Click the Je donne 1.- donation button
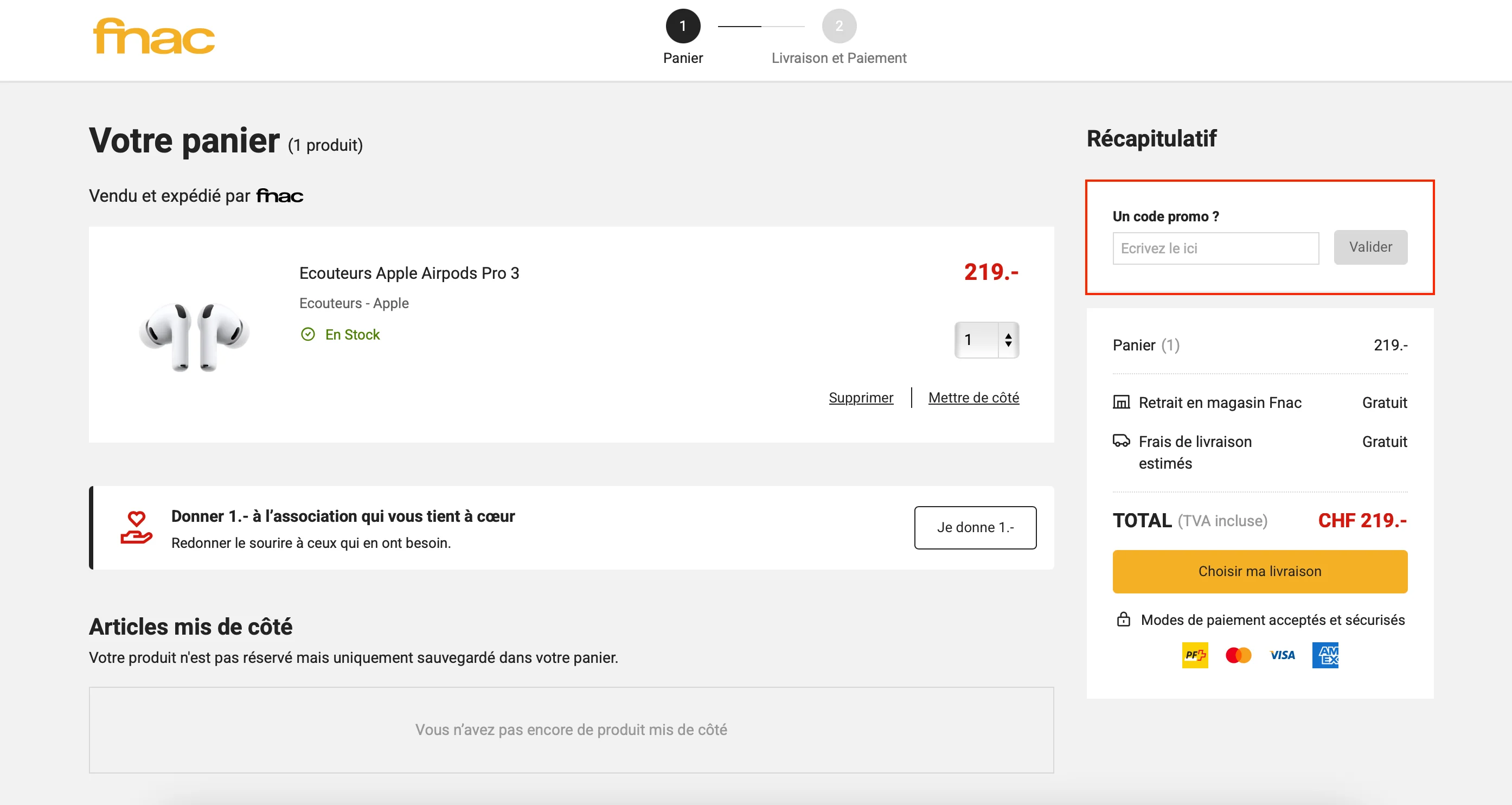The image size is (1512, 805). coord(975,527)
